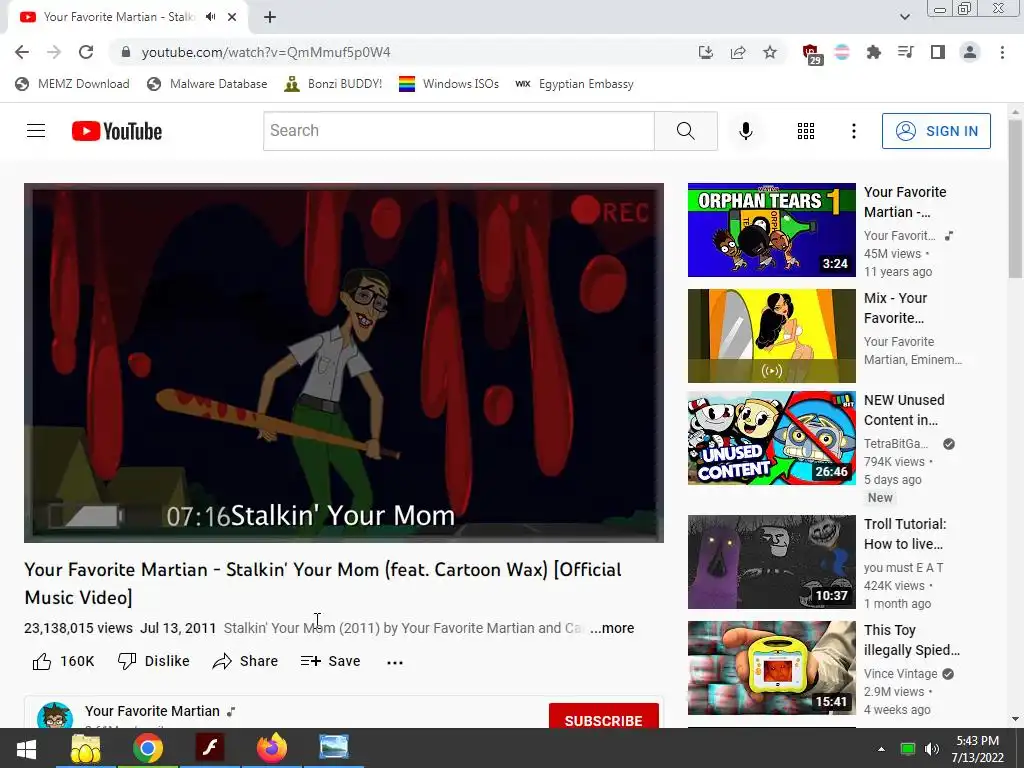Open the Malware Database bookmark

[207, 84]
